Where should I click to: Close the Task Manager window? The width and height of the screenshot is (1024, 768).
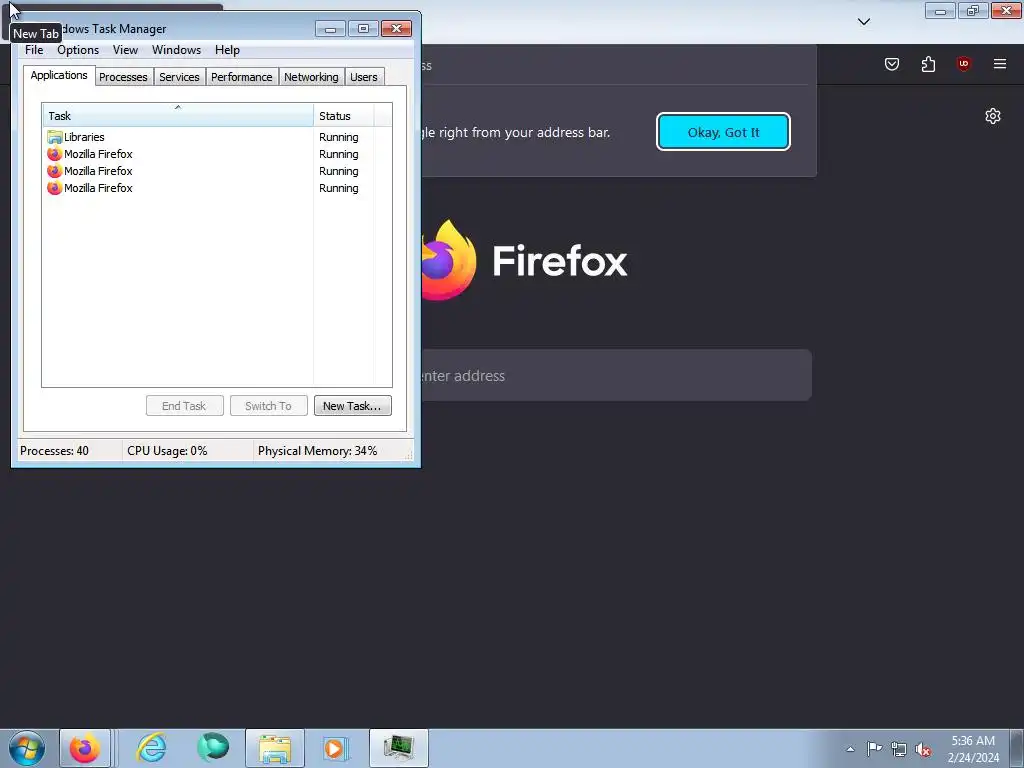[x=396, y=29]
